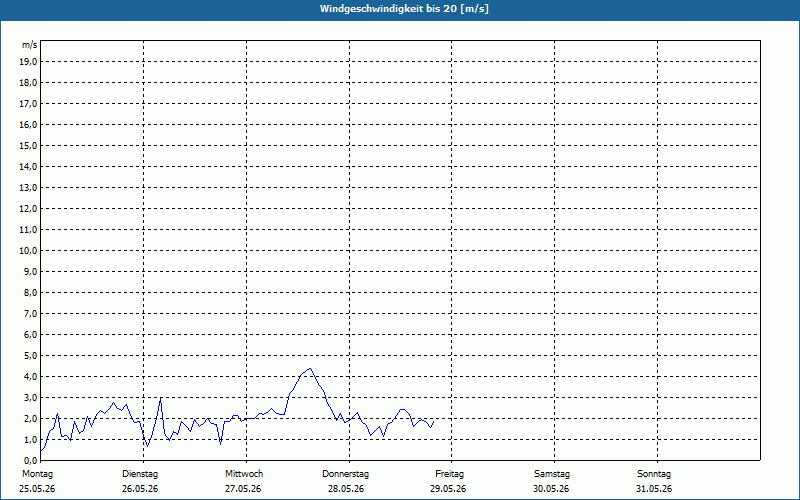Screen dimensions: 800x500
Task: Select the Sonntag day label
Action: (x=654, y=474)
